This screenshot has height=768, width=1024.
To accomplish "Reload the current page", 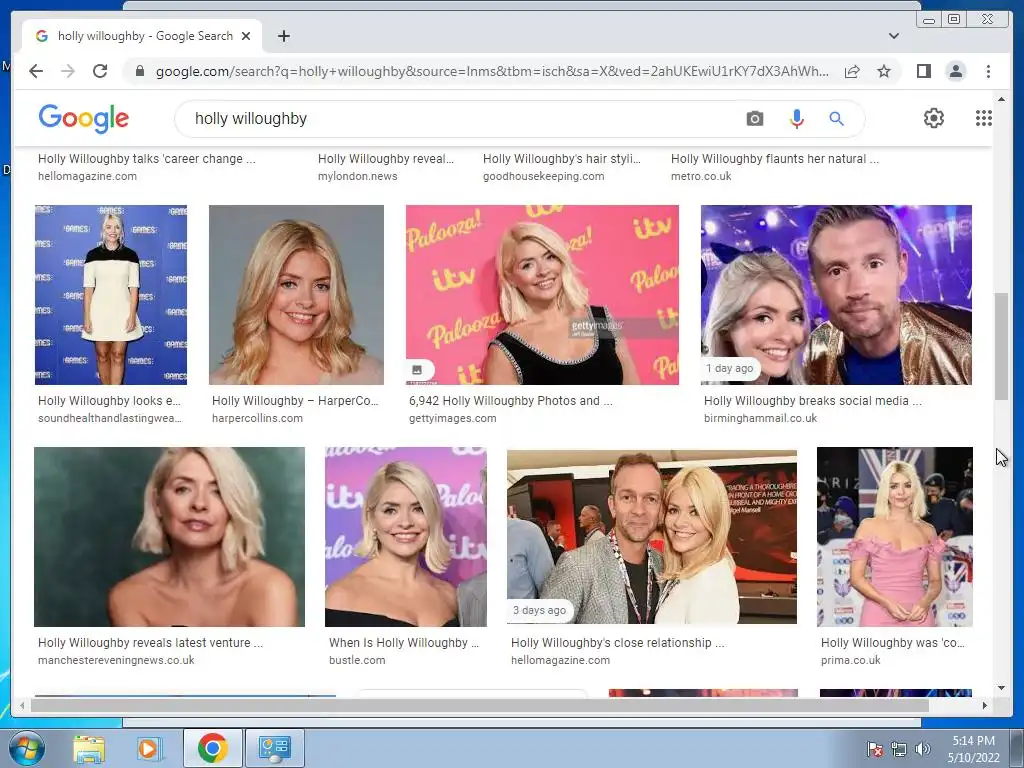I will coord(100,71).
